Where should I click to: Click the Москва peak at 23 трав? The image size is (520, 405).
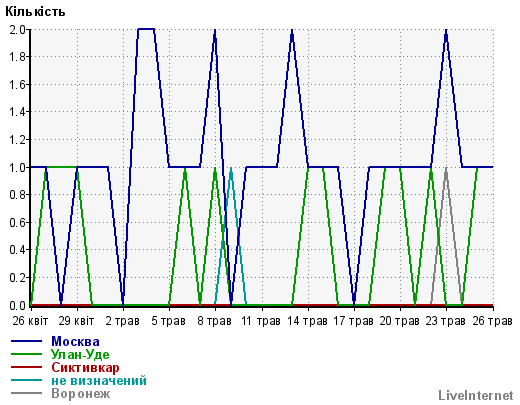pos(446,31)
